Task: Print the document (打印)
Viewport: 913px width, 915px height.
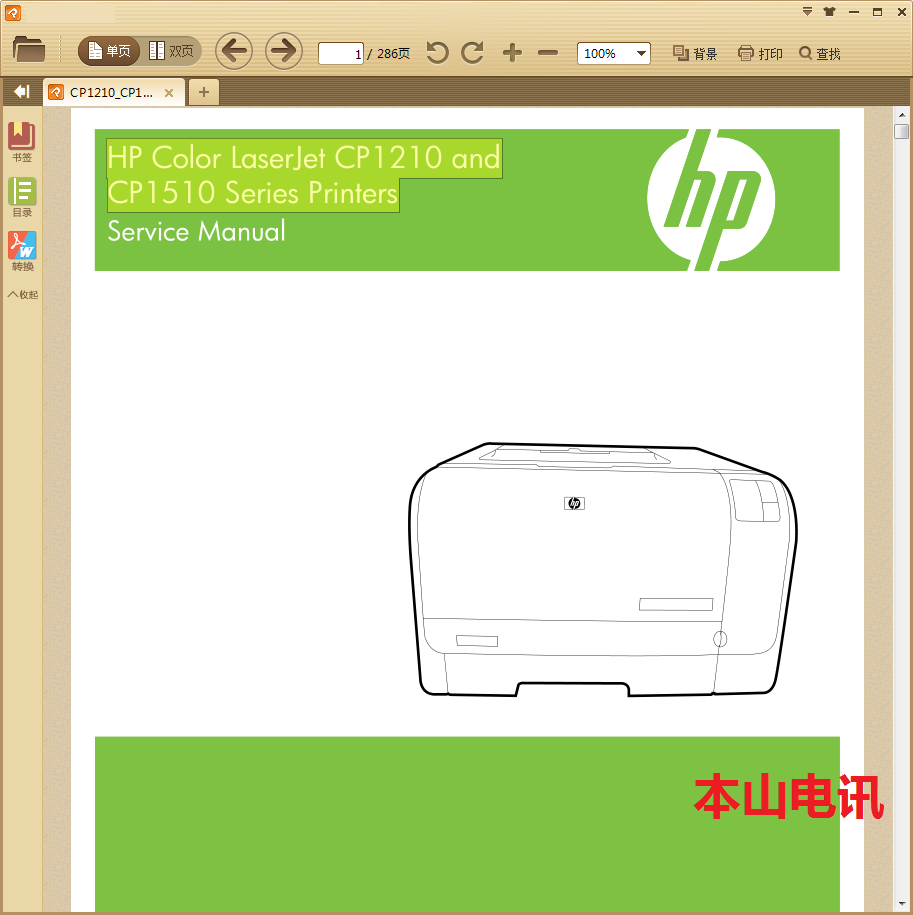Action: pos(760,54)
